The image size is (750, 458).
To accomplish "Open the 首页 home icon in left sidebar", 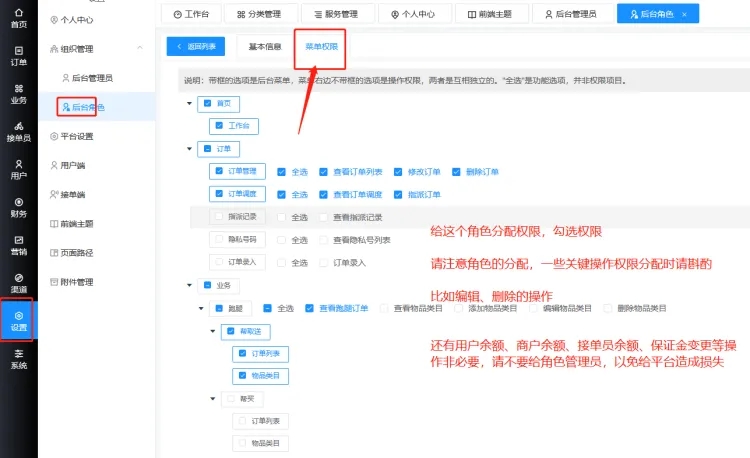I will tap(18, 17).
